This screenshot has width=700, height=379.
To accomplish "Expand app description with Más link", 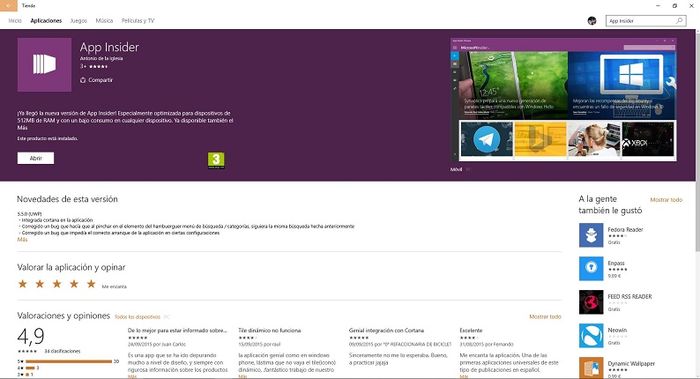I will coord(22,128).
